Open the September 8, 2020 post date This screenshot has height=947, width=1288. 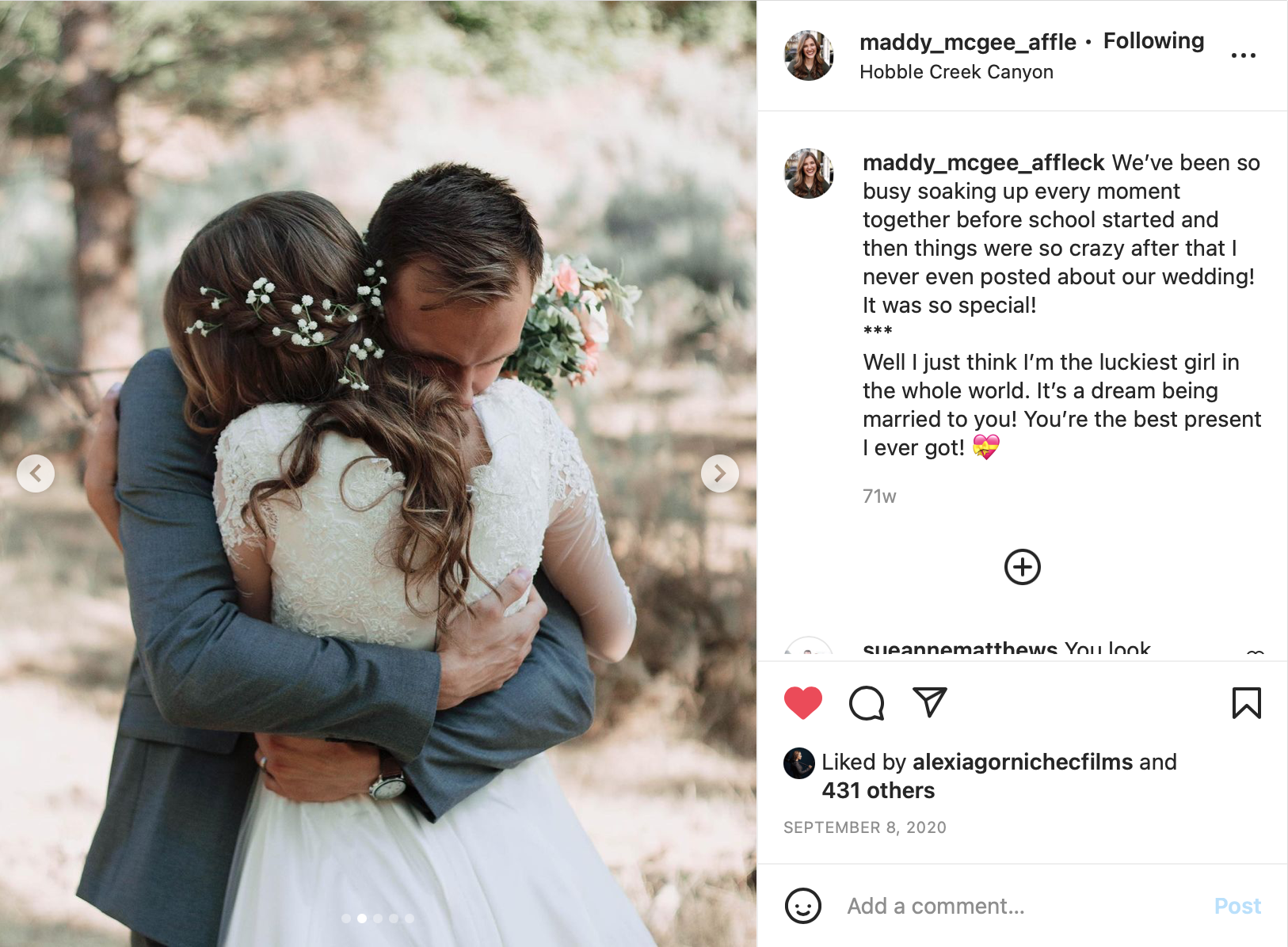[x=865, y=827]
